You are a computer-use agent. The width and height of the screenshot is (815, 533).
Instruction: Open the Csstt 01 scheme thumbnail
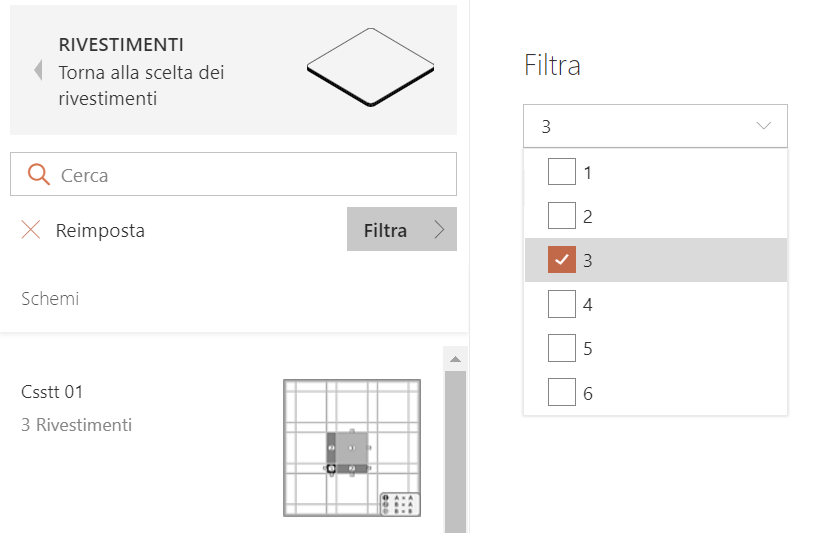(352, 448)
